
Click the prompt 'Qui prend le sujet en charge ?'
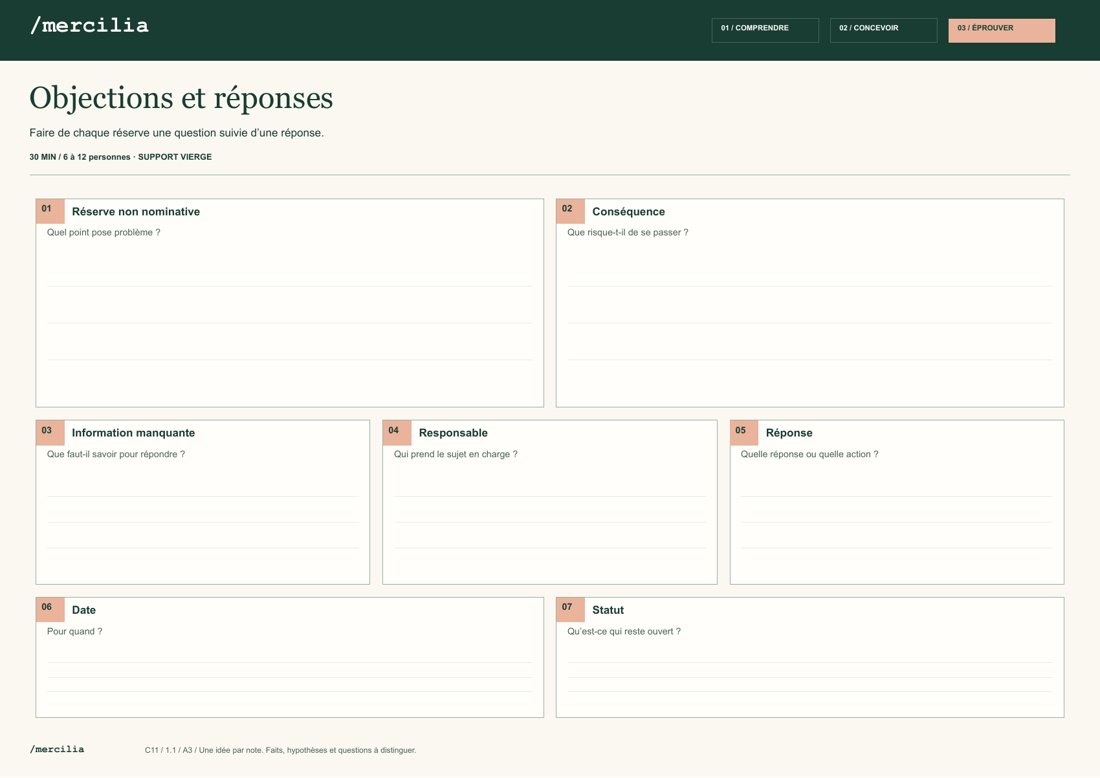click(455, 454)
